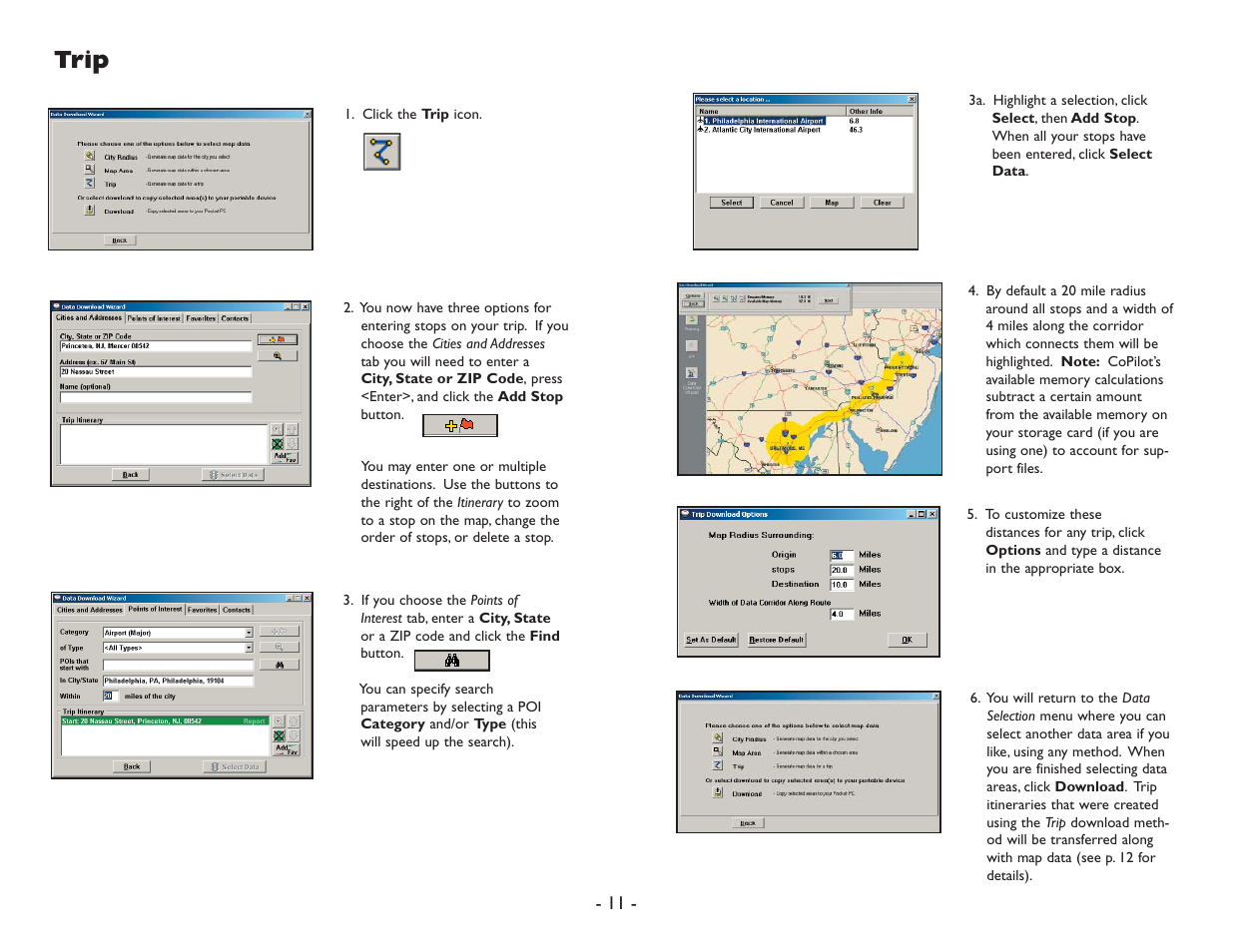1233x952 pixels.
Task: Click zoom magnifier button below Add Stop, Princeton dialog
Action: 278,355
